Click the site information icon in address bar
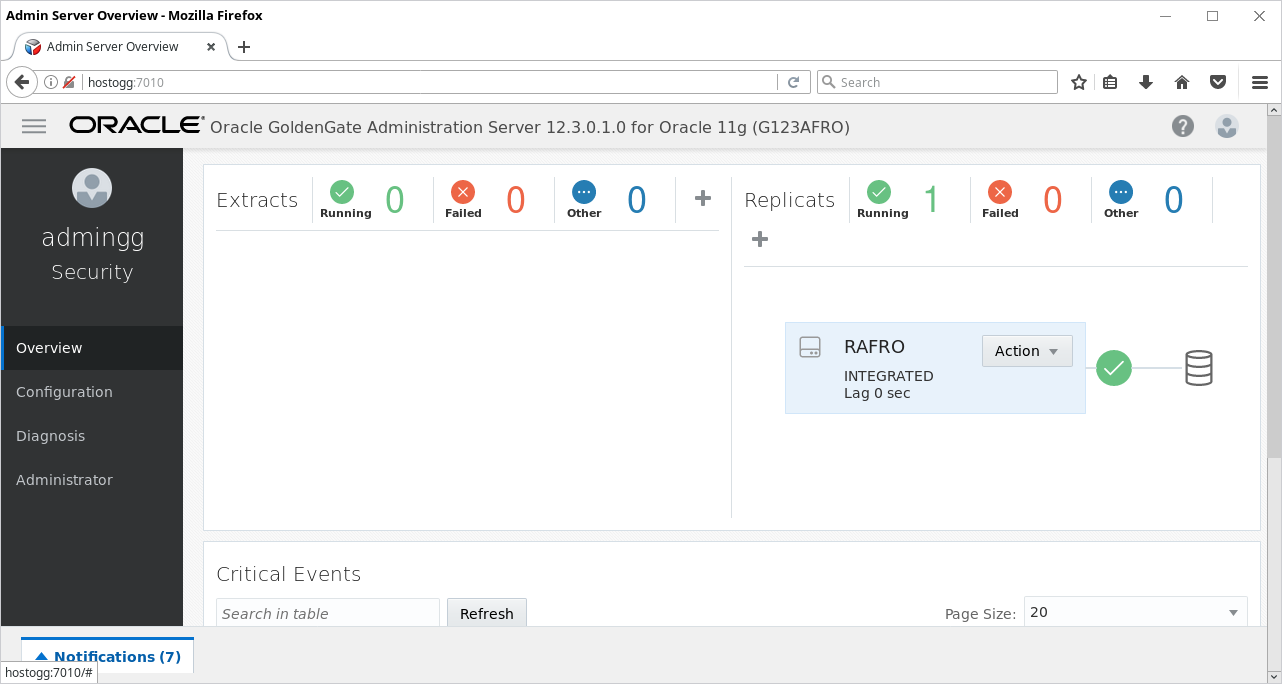Screen dimensions: 1282x684 coord(49,82)
